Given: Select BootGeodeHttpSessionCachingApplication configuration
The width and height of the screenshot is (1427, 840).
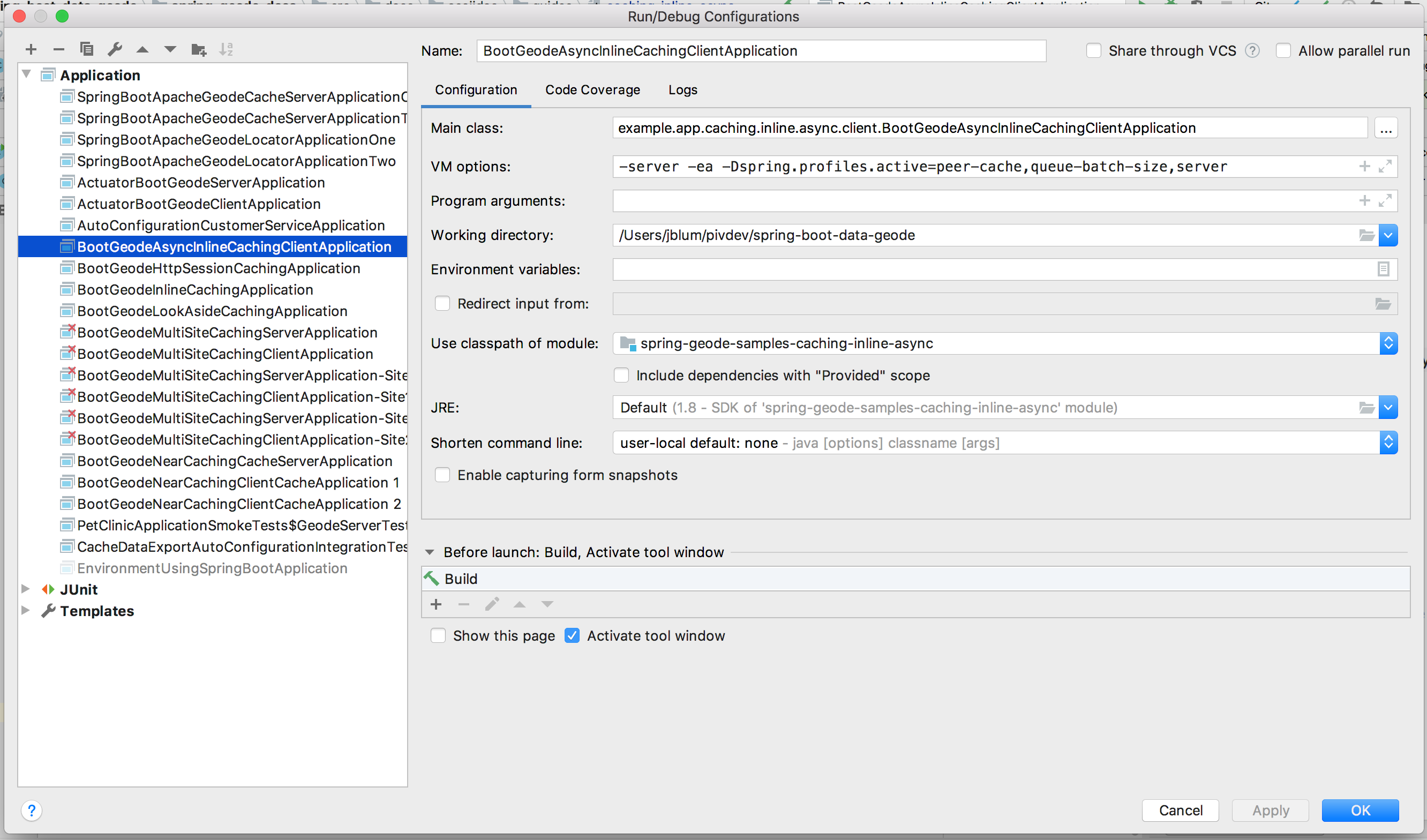Looking at the screenshot, I should click(x=212, y=268).
